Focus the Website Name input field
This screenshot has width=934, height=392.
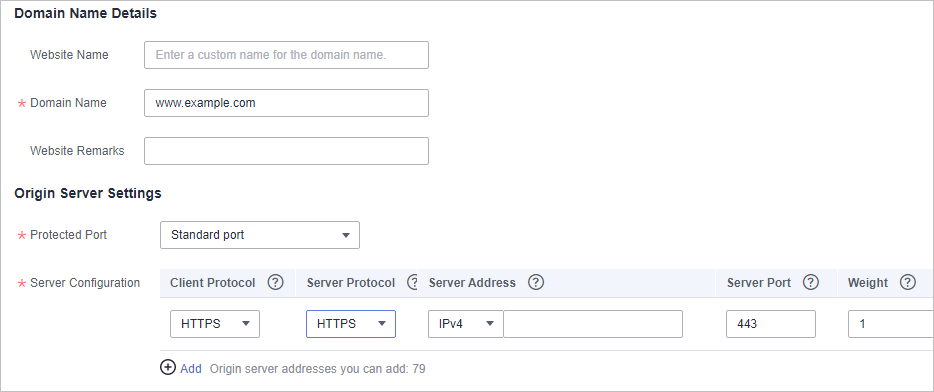tap(286, 55)
